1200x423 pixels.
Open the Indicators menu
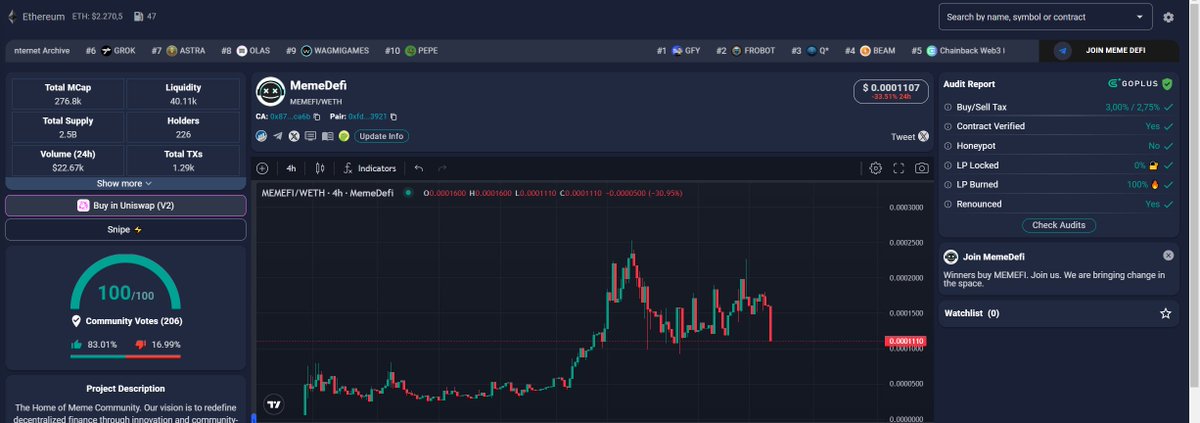[369, 168]
